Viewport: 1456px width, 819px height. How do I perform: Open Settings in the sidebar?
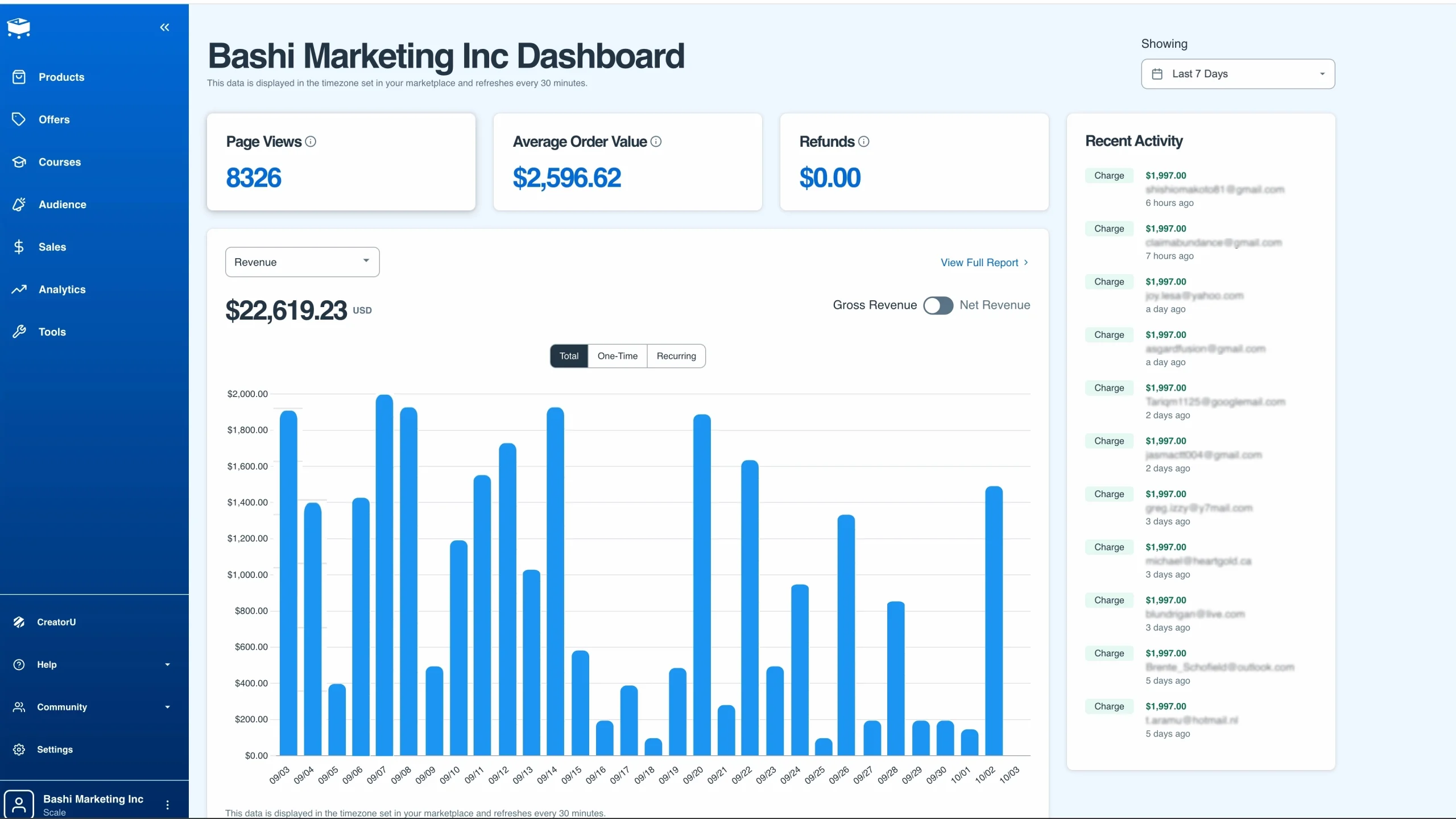point(55,750)
